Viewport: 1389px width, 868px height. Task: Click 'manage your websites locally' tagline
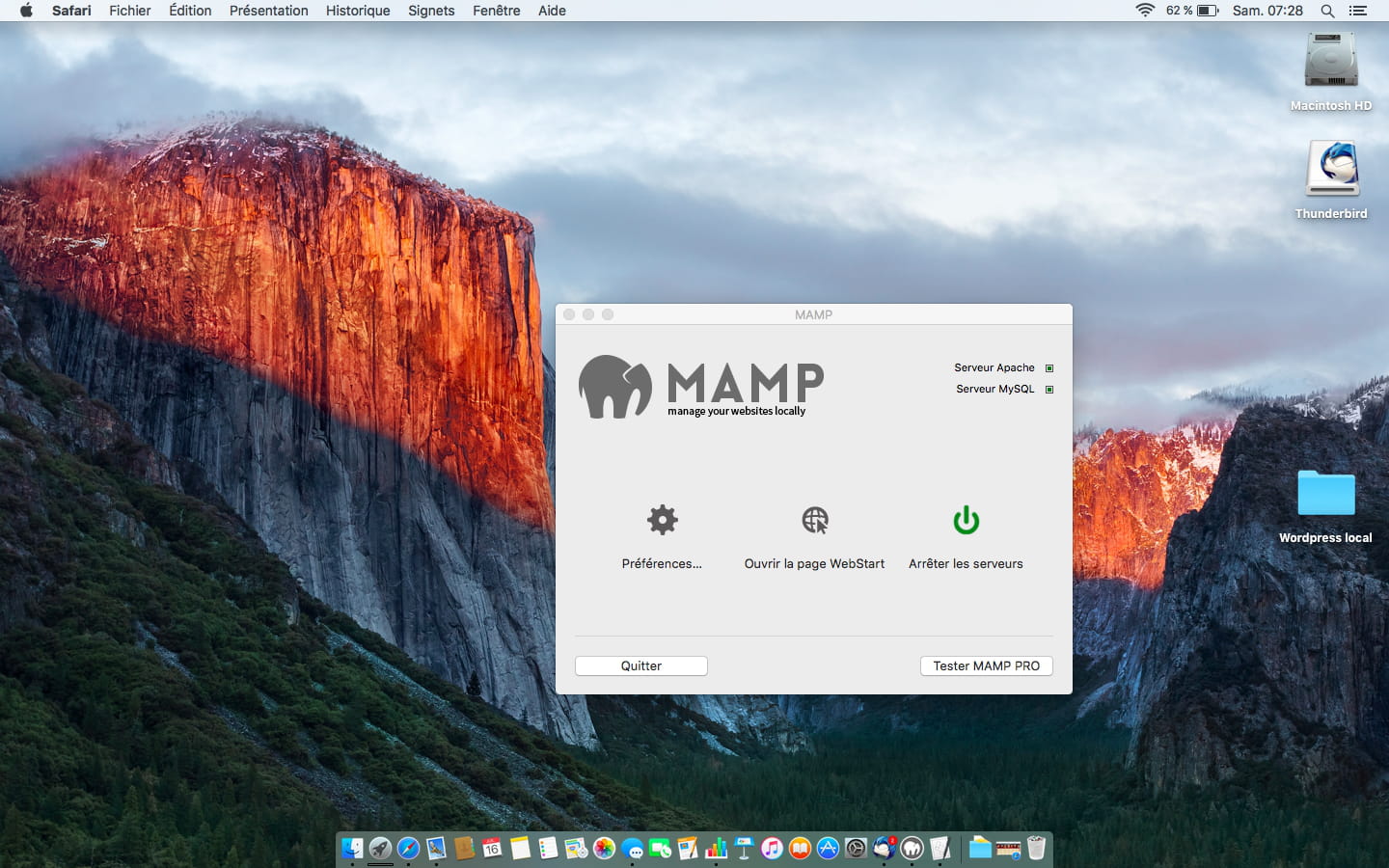click(736, 411)
